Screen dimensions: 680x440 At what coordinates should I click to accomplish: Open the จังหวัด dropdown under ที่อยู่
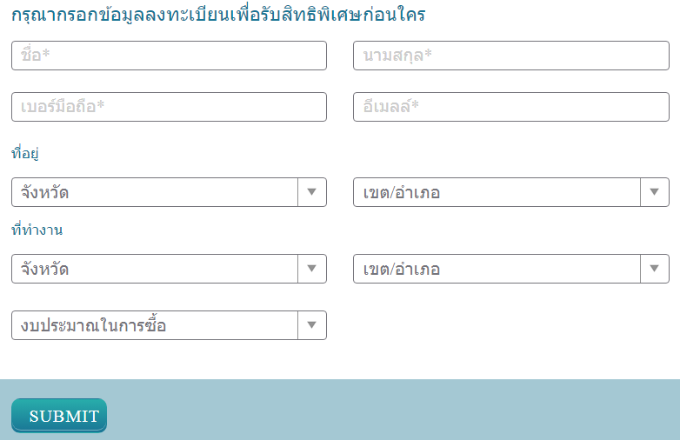tap(155, 192)
